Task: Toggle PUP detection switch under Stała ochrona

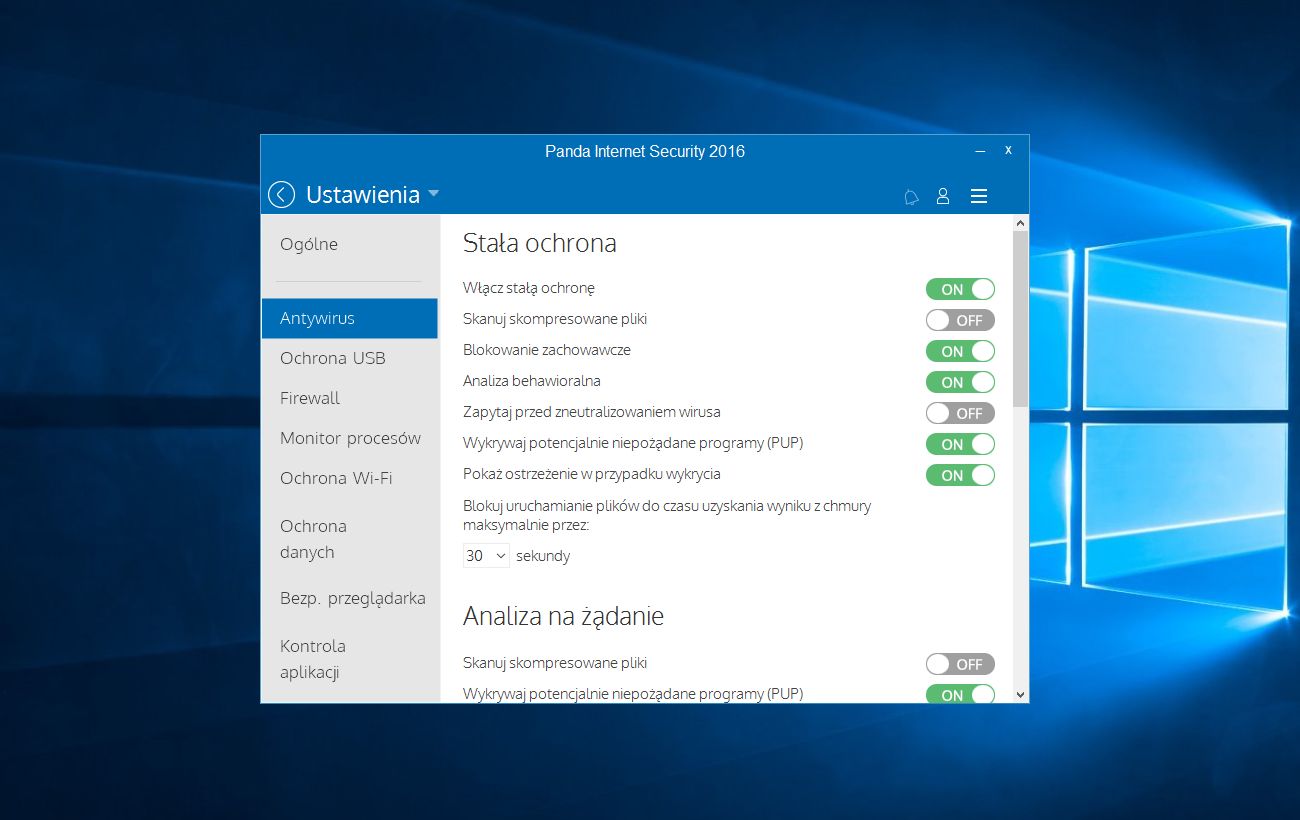Action: point(960,444)
